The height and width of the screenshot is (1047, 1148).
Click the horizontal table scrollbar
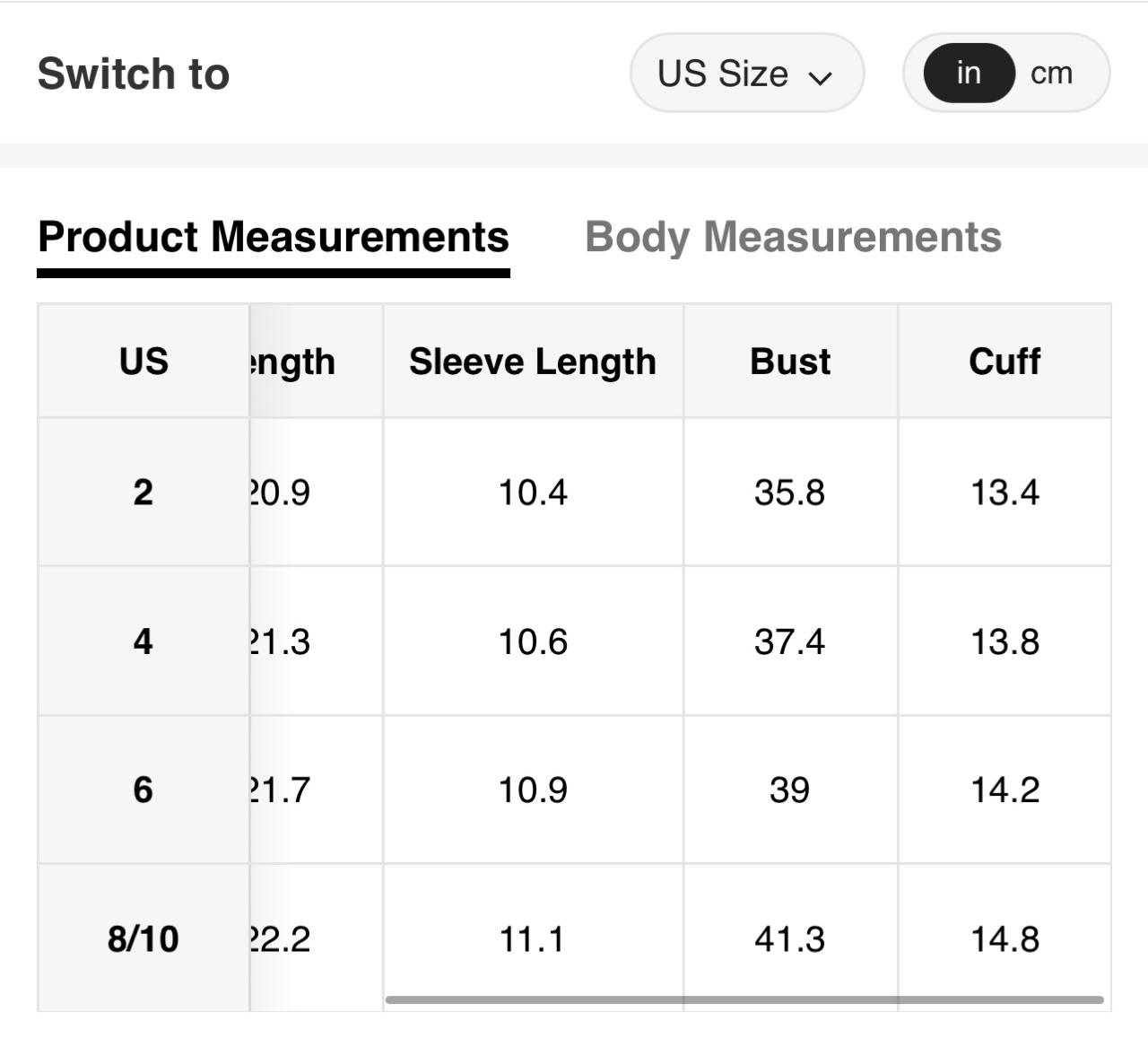(744, 999)
